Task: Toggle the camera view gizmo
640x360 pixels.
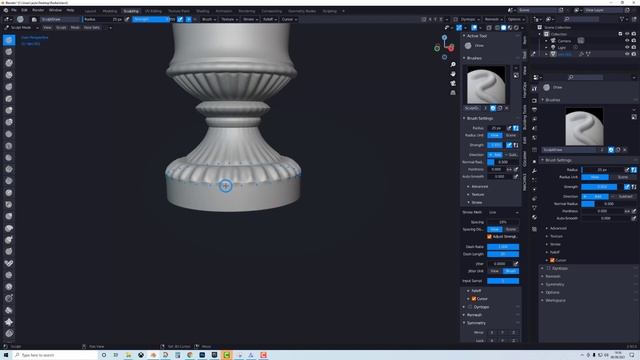Action: pos(453,83)
